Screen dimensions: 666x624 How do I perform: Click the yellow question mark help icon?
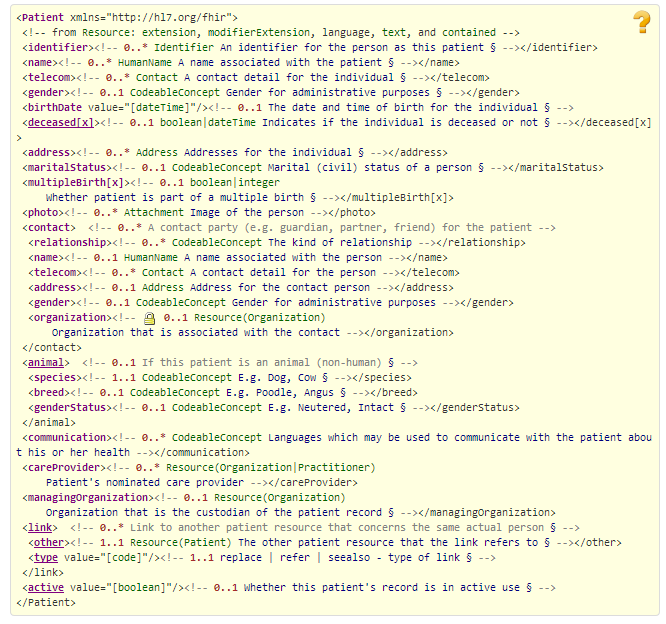tap(641, 21)
